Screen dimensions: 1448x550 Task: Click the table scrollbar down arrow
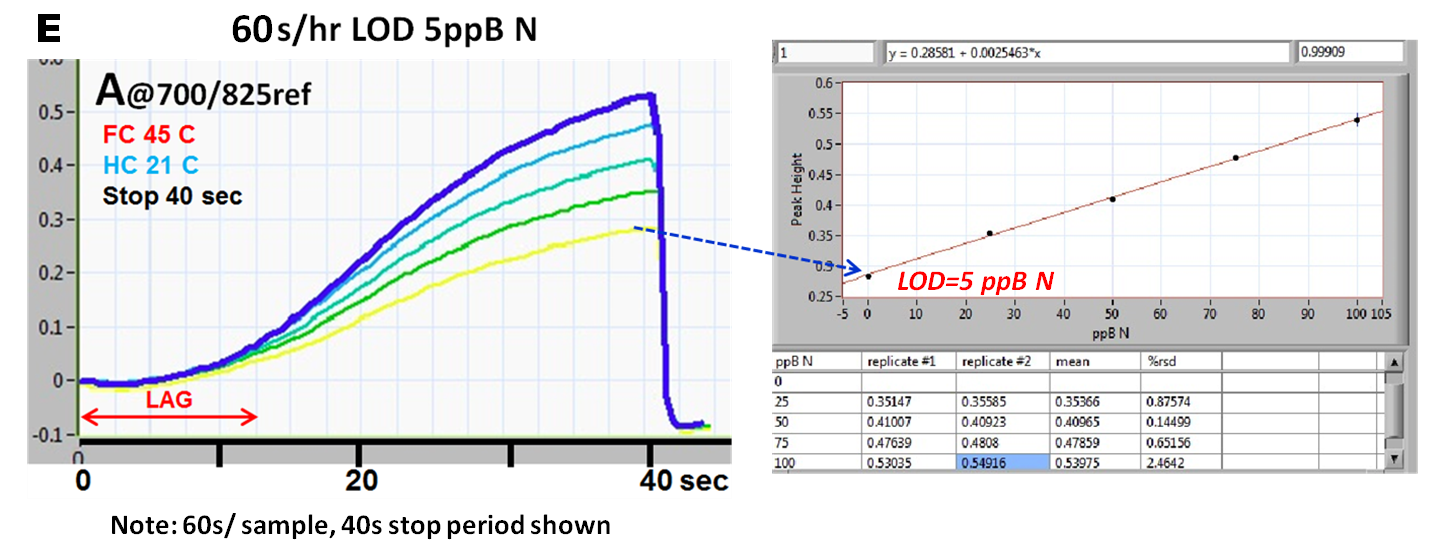[1396, 460]
